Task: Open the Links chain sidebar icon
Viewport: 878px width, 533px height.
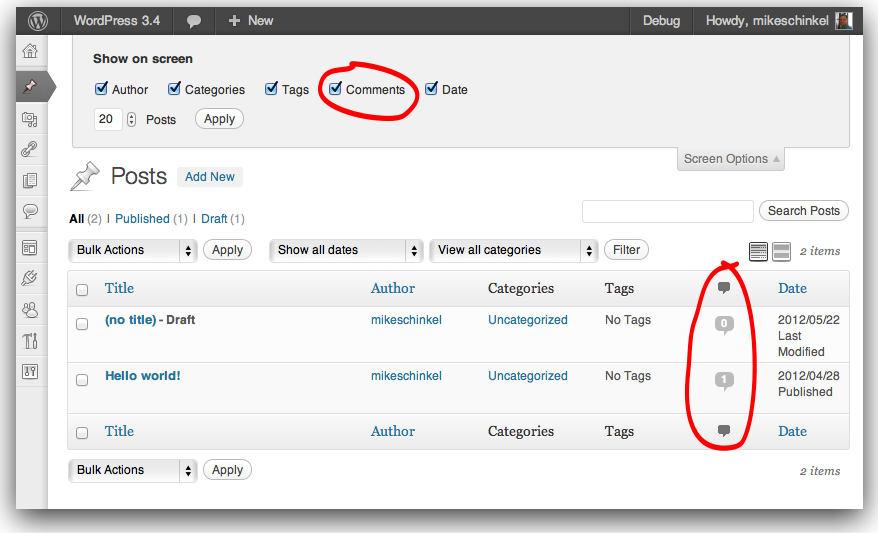Action: 30,149
